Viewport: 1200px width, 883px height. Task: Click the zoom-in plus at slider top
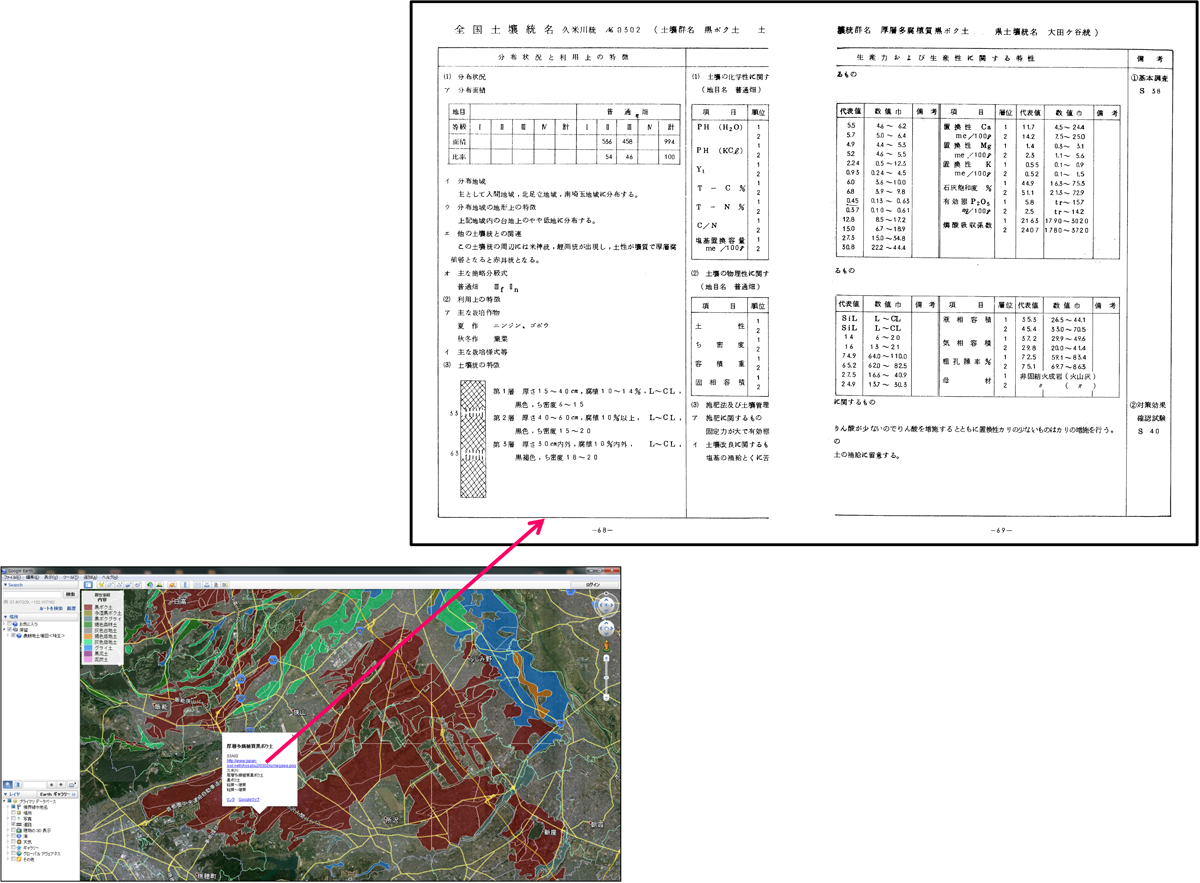pyautogui.click(x=606, y=658)
